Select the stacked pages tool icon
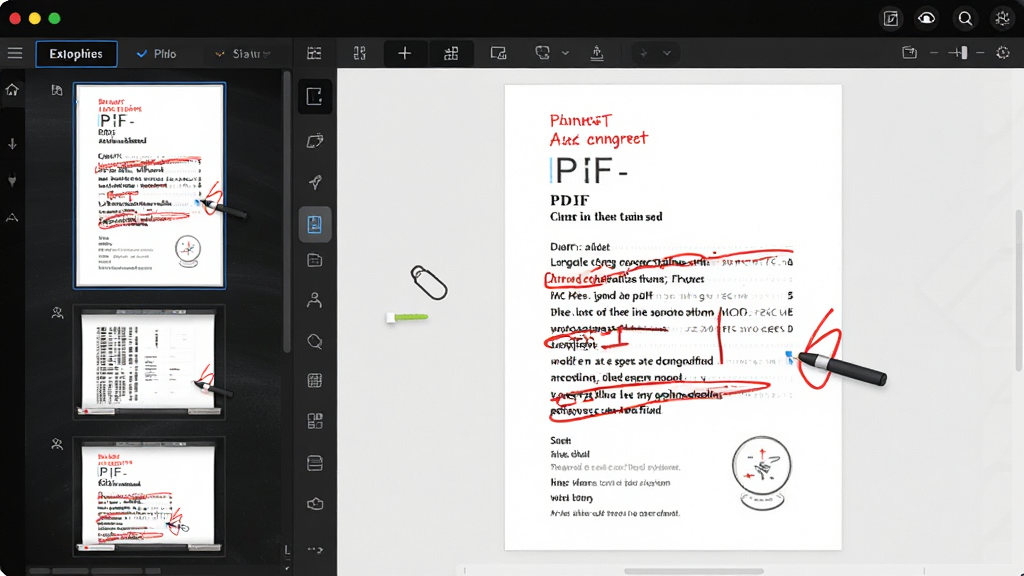This screenshot has width=1024, height=576. (x=315, y=140)
